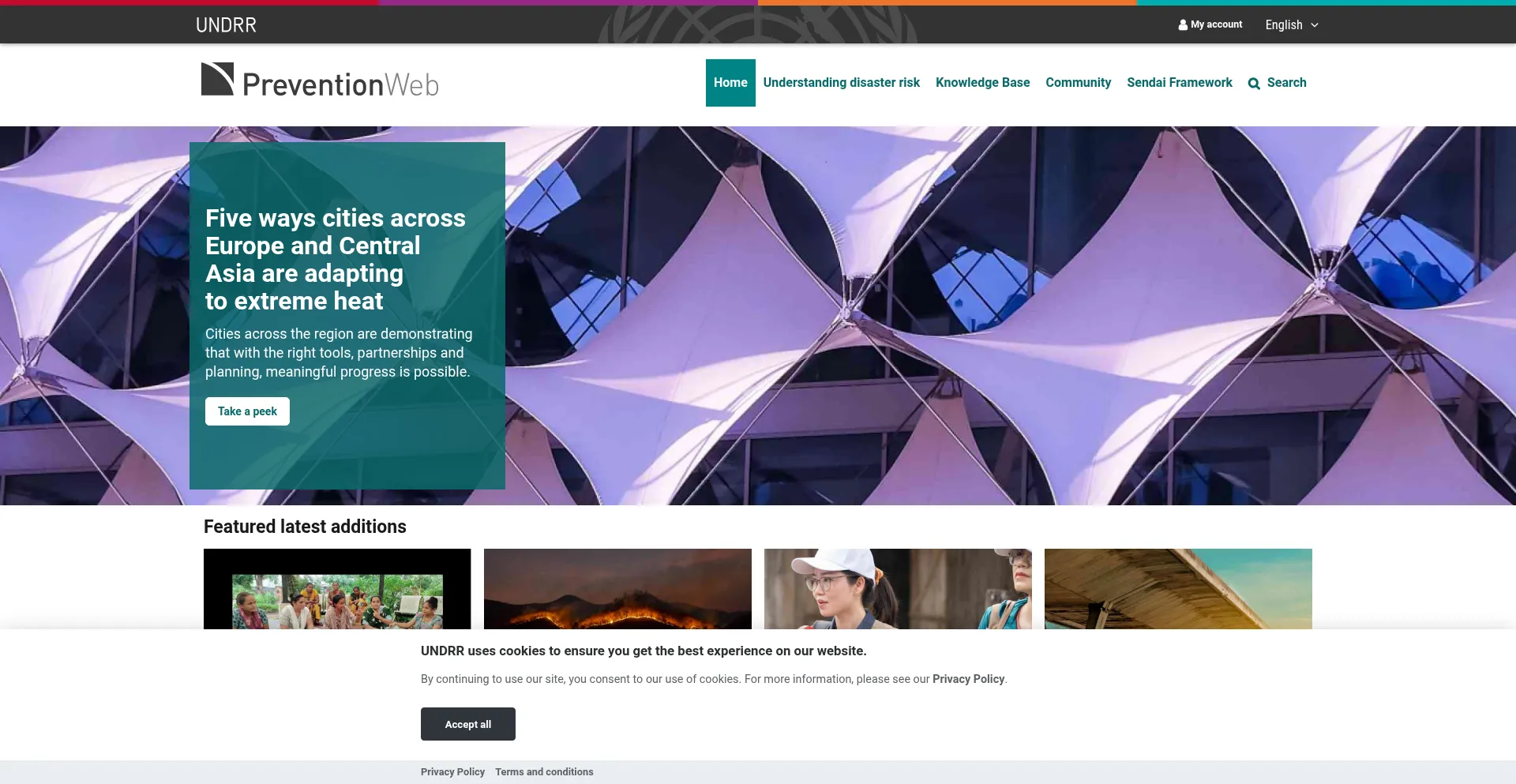Open the Home menu item
1516x784 pixels.
point(730,83)
